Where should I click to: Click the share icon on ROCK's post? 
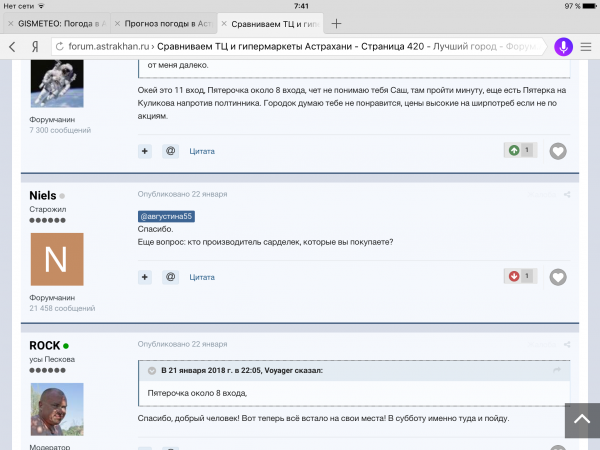(x=567, y=344)
